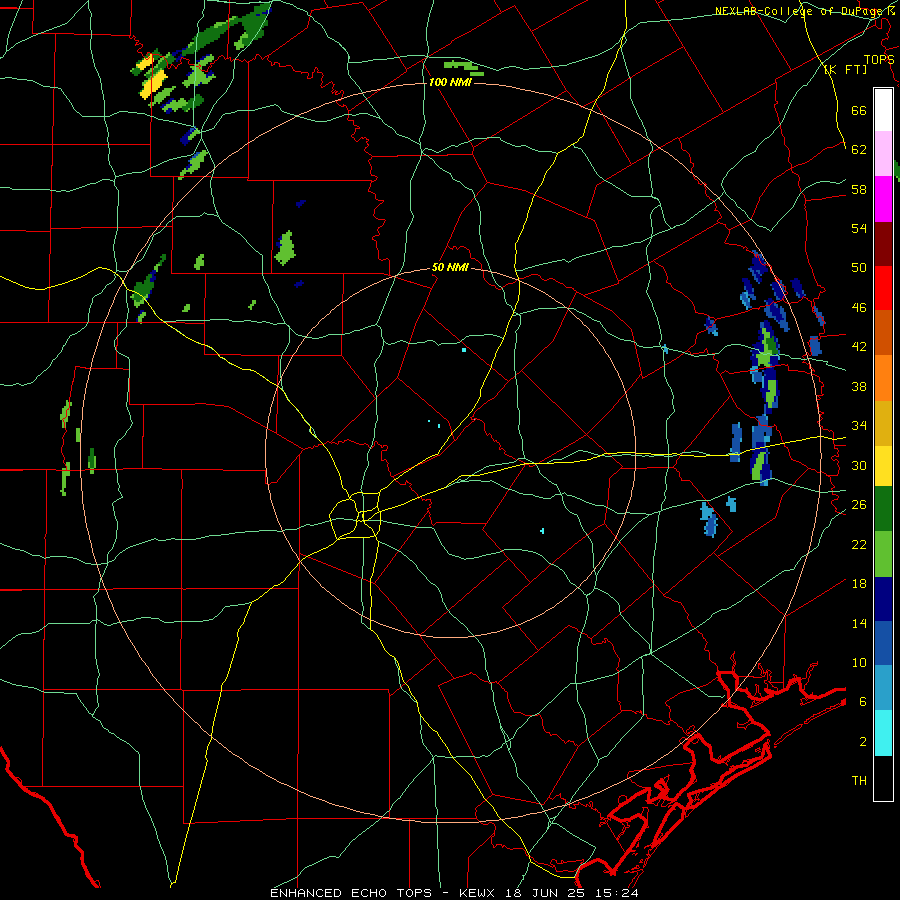900x900 pixels.
Task: Click the 42 scale label
Action: (859, 347)
